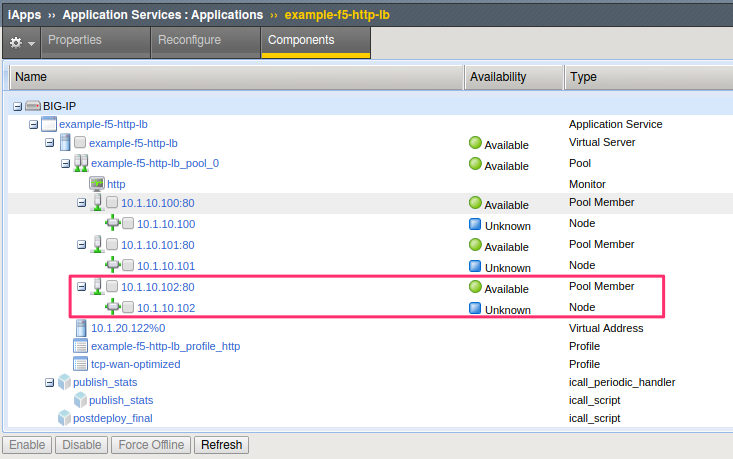Click the BIG-IP device icon
The height and width of the screenshot is (459, 733).
[x=33, y=106]
